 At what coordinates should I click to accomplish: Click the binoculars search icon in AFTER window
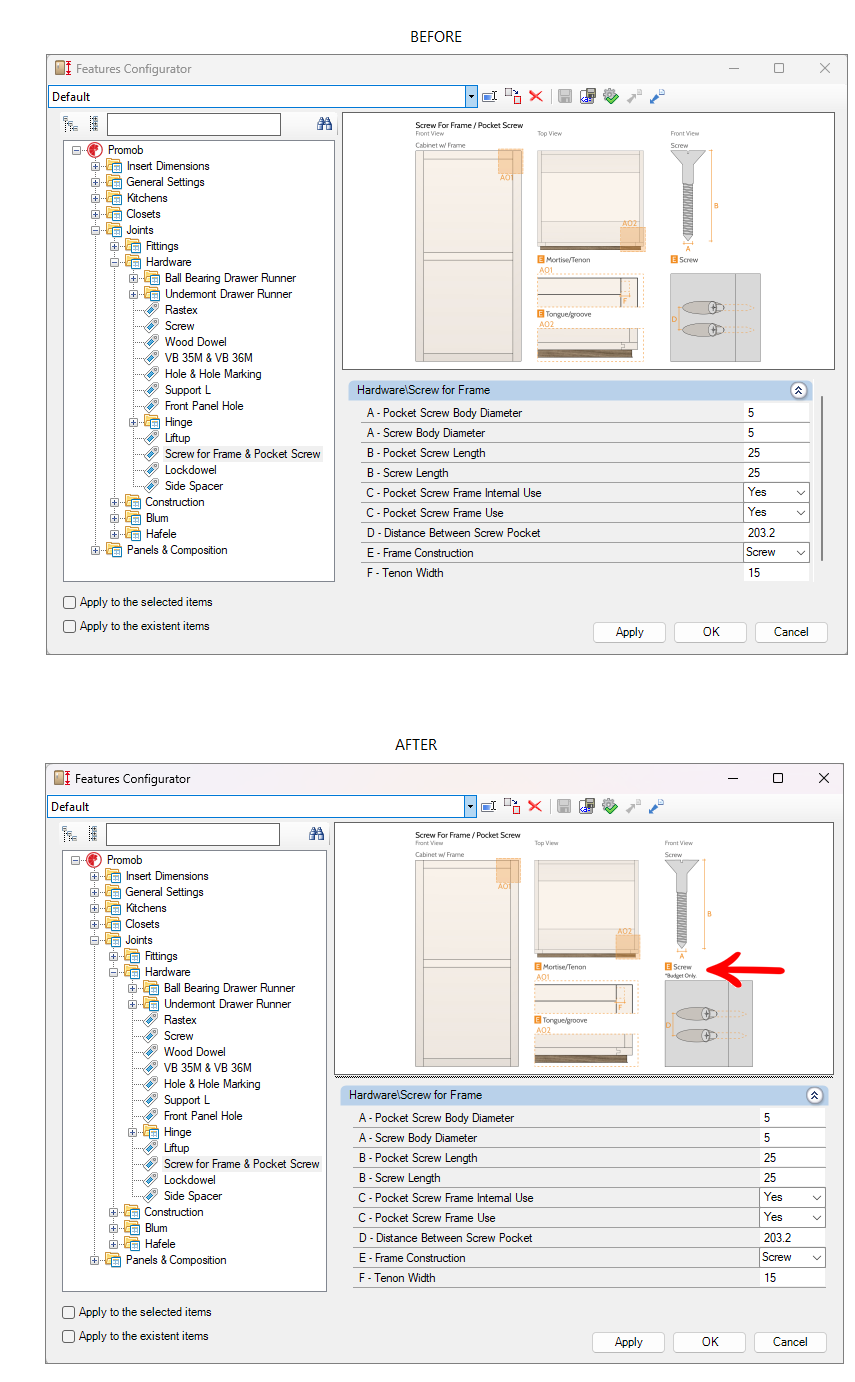[x=317, y=834]
